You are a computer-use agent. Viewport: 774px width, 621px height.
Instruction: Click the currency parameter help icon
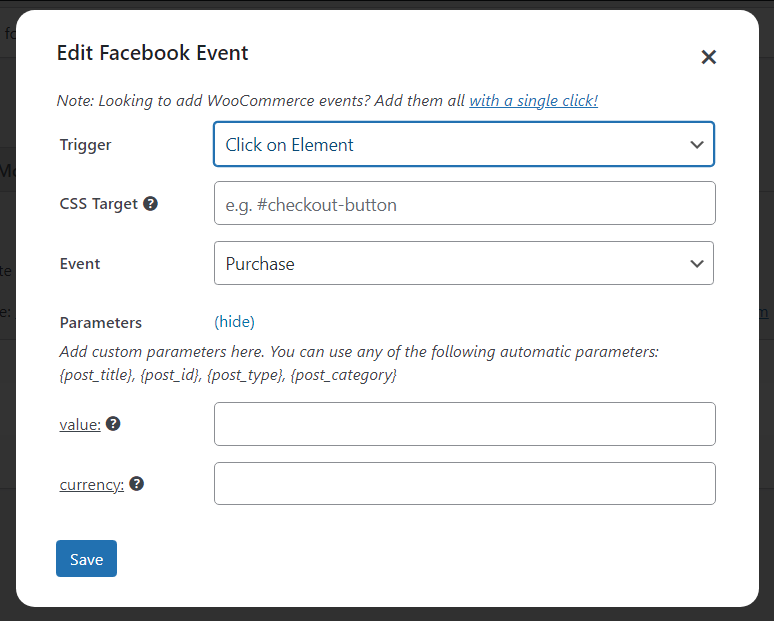tap(136, 484)
